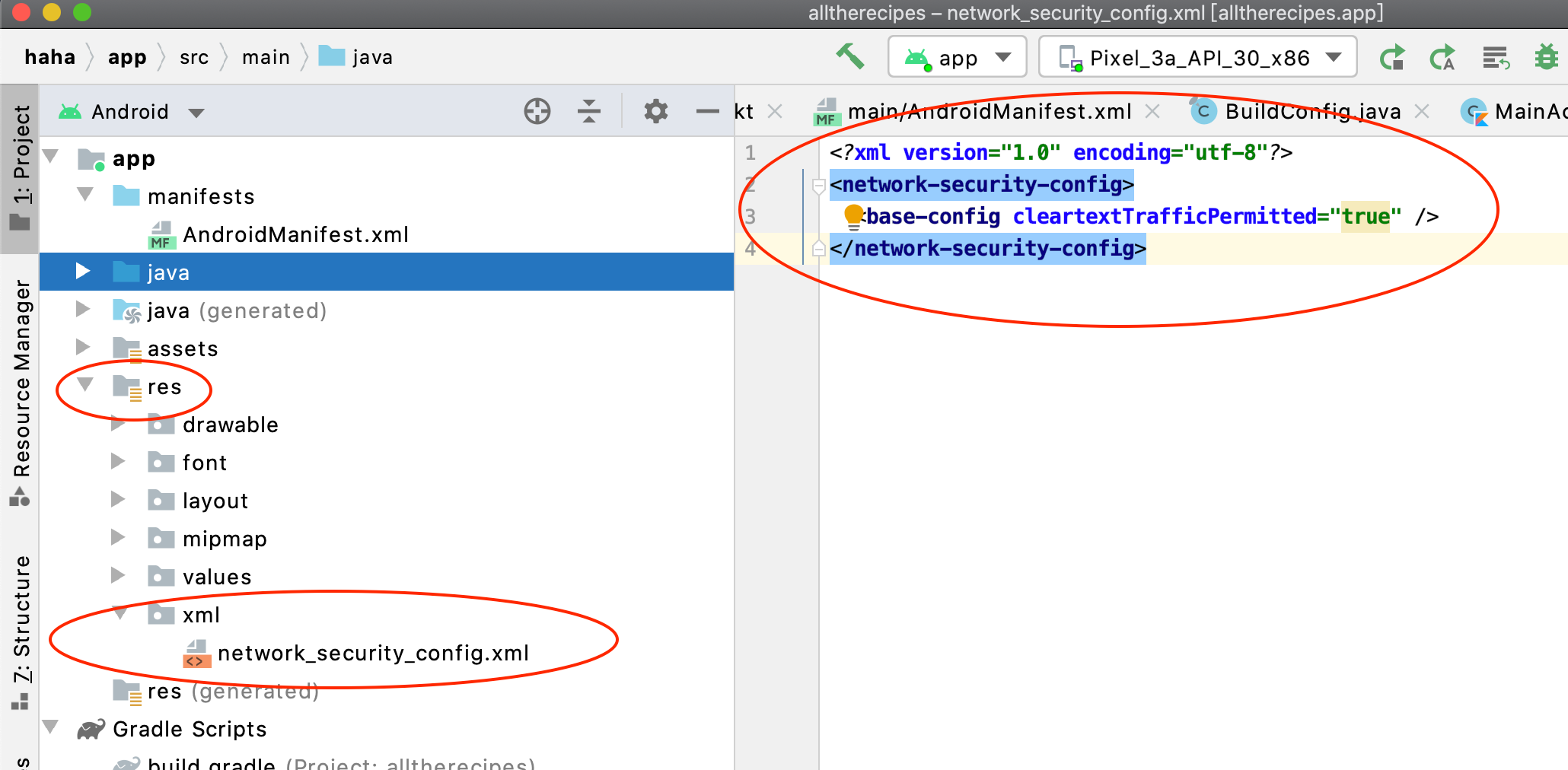Open the Pixel_3a_API_30_x86 device dropdown
This screenshot has height=770, width=1568.
1198,58
